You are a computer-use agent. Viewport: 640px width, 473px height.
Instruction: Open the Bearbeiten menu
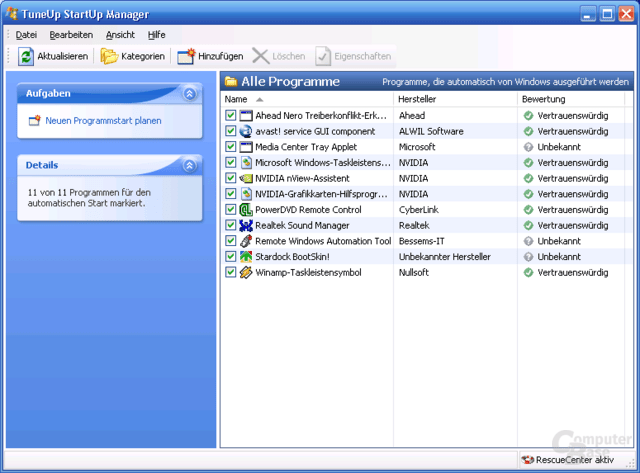[x=71, y=35]
